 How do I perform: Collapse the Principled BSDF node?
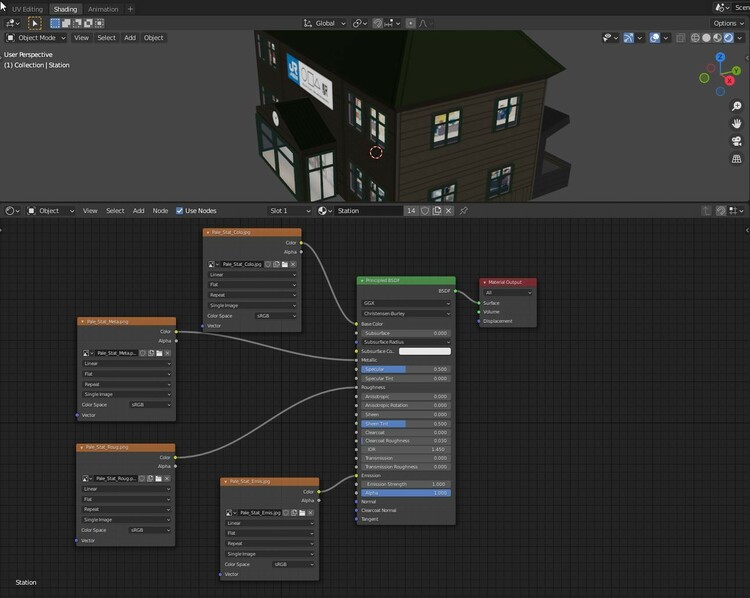362,282
